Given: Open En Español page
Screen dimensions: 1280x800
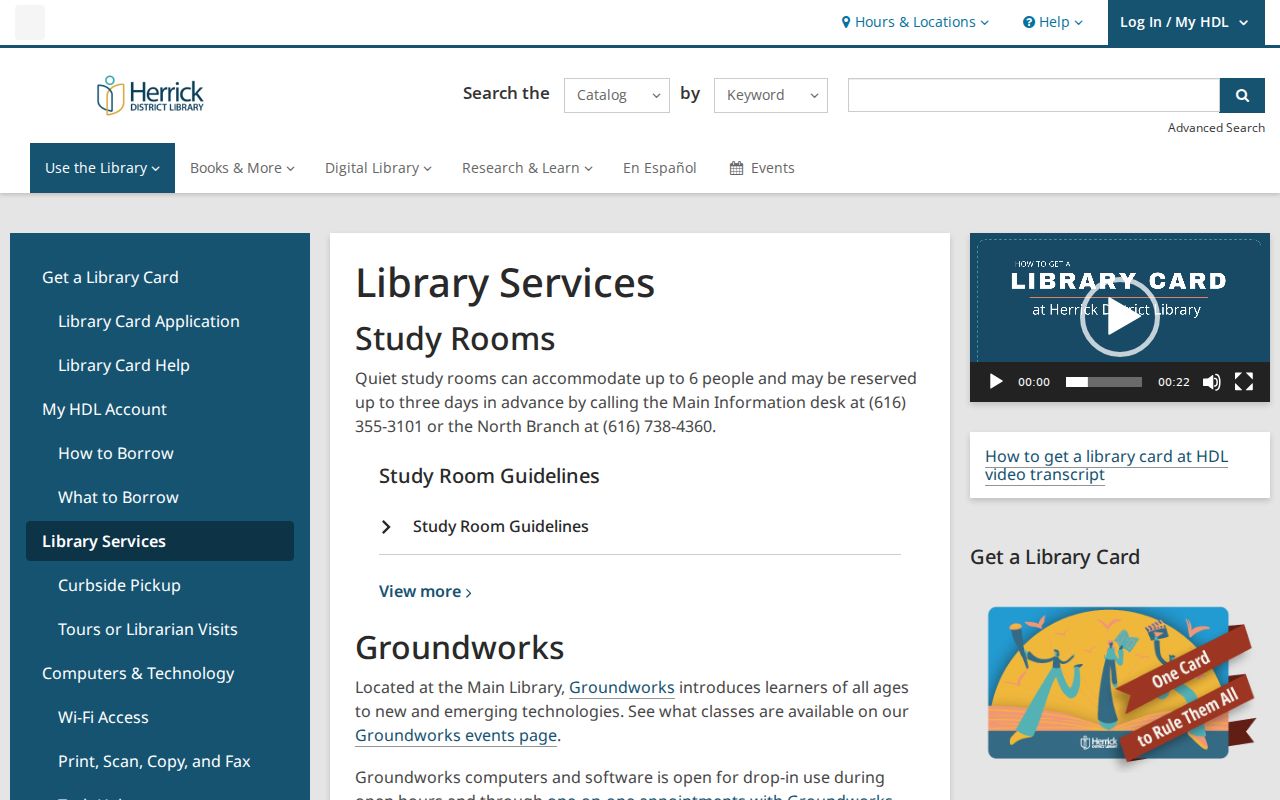Looking at the screenshot, I should click(660, 168).
